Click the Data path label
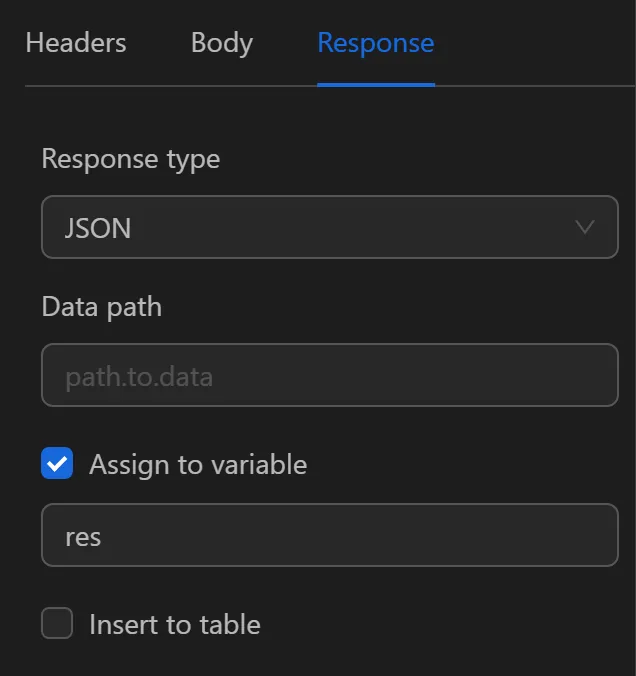 coord(102,306)
